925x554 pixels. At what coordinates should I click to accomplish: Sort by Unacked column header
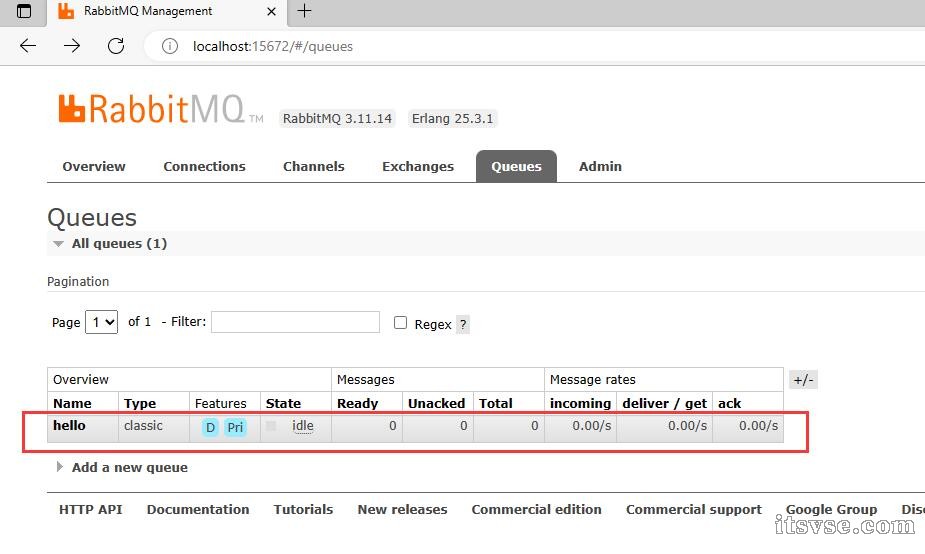point(437,404)
